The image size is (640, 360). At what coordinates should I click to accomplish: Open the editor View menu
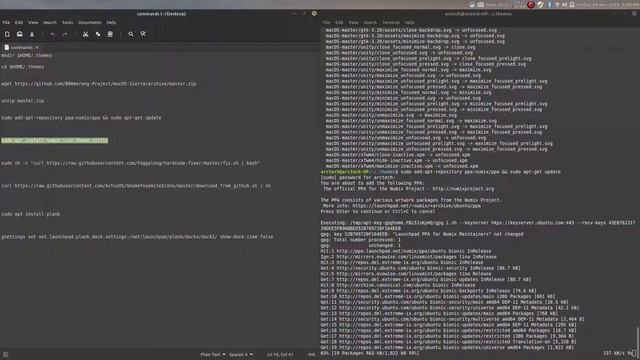(x=33, y=22)
